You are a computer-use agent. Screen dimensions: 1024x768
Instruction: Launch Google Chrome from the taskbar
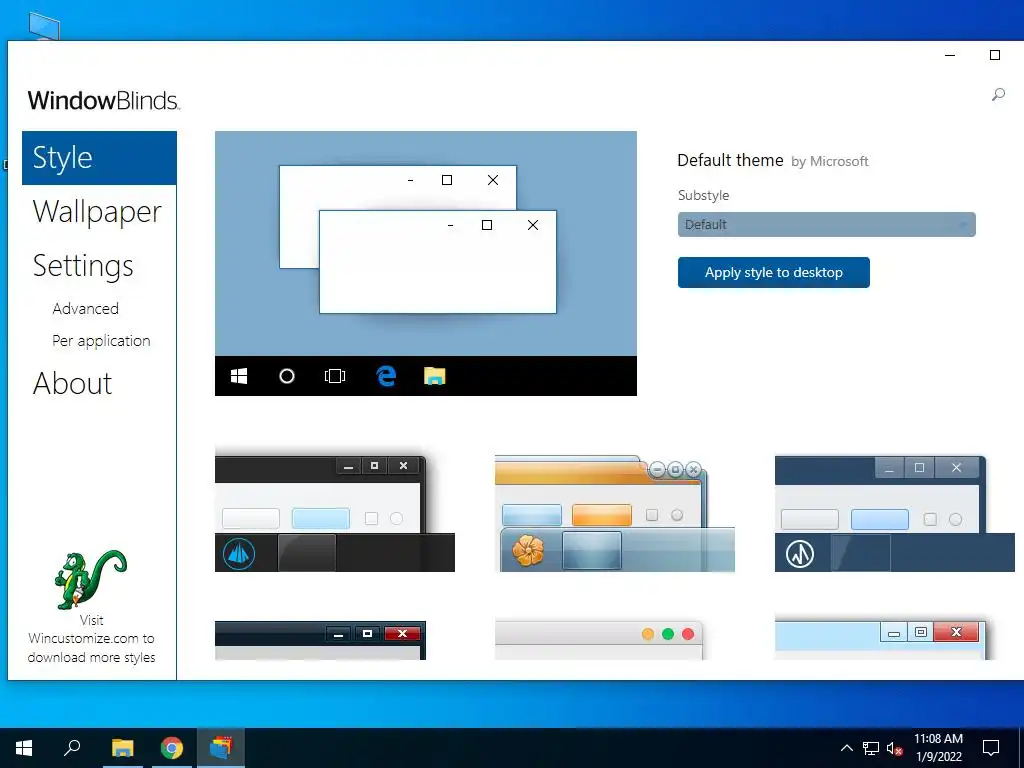[172, 748]
